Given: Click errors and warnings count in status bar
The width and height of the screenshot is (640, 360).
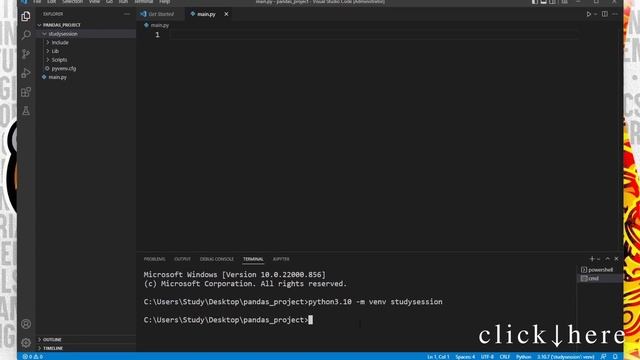Looking at the screenshot, I should (33, 356).
